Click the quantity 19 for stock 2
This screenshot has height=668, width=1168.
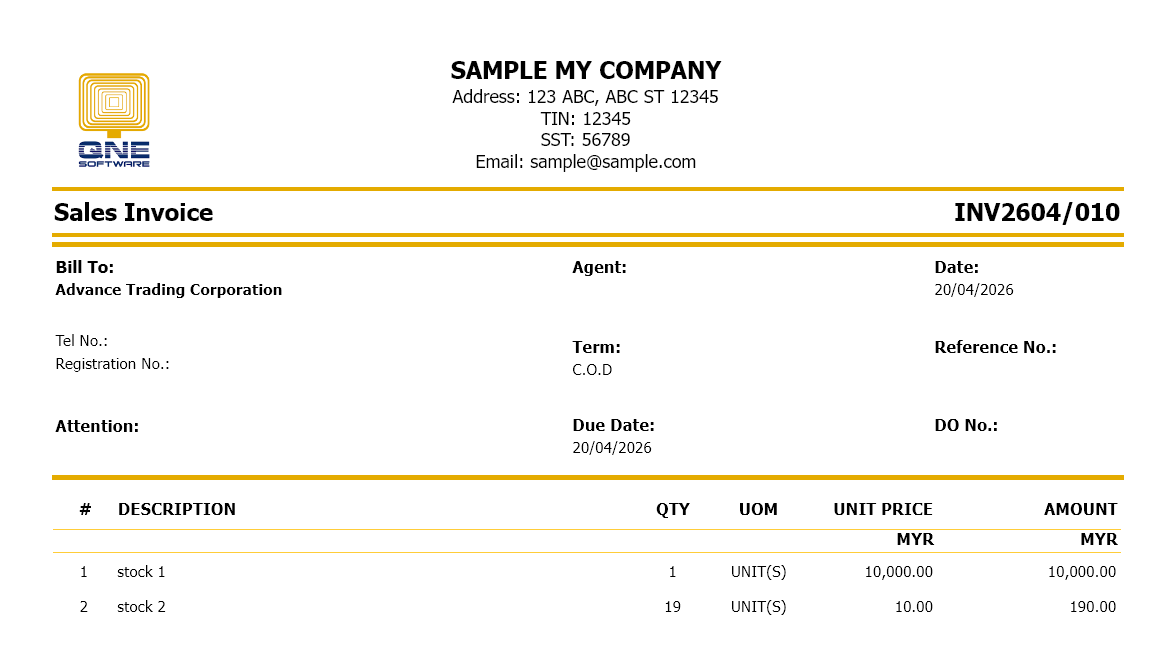(672, 607)
